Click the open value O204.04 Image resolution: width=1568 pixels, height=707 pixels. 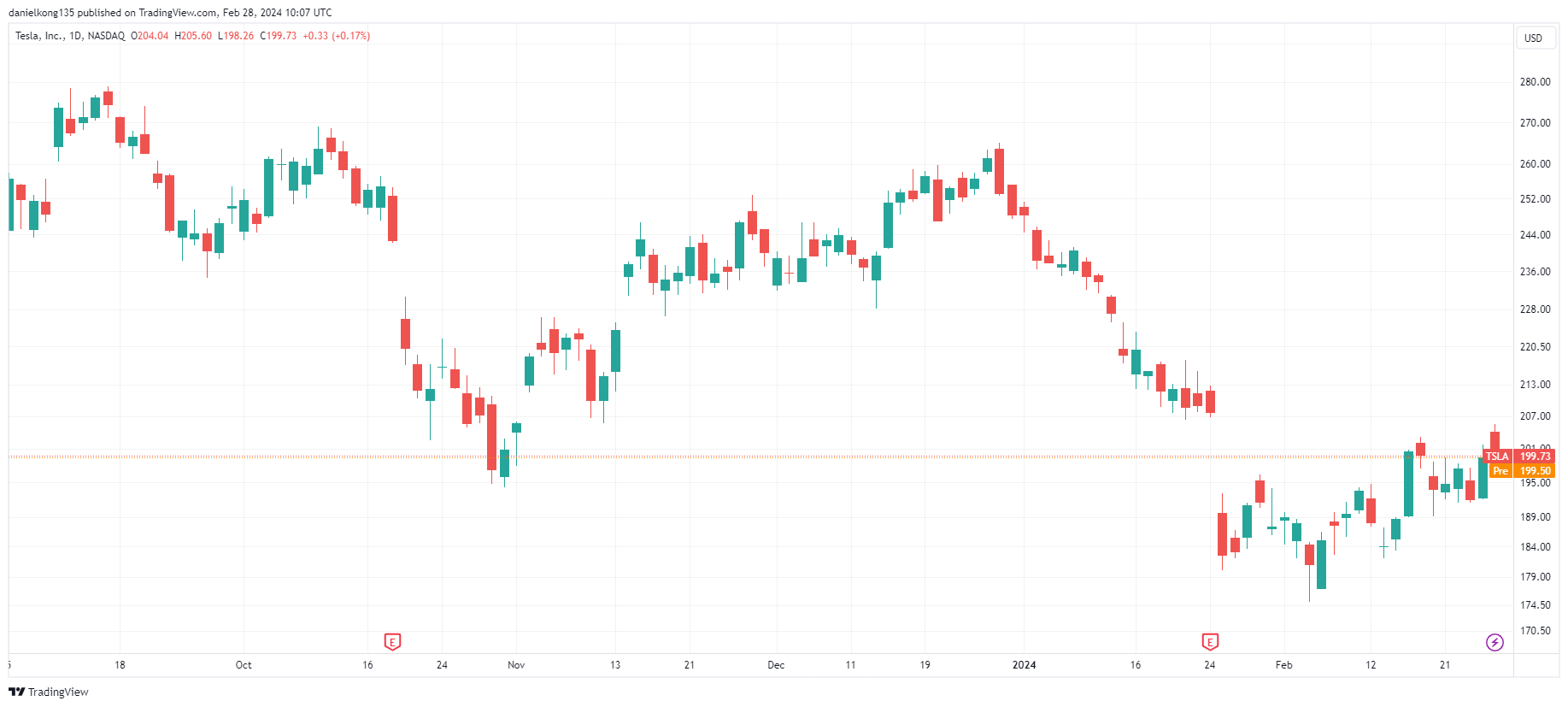tap(150, 36)
